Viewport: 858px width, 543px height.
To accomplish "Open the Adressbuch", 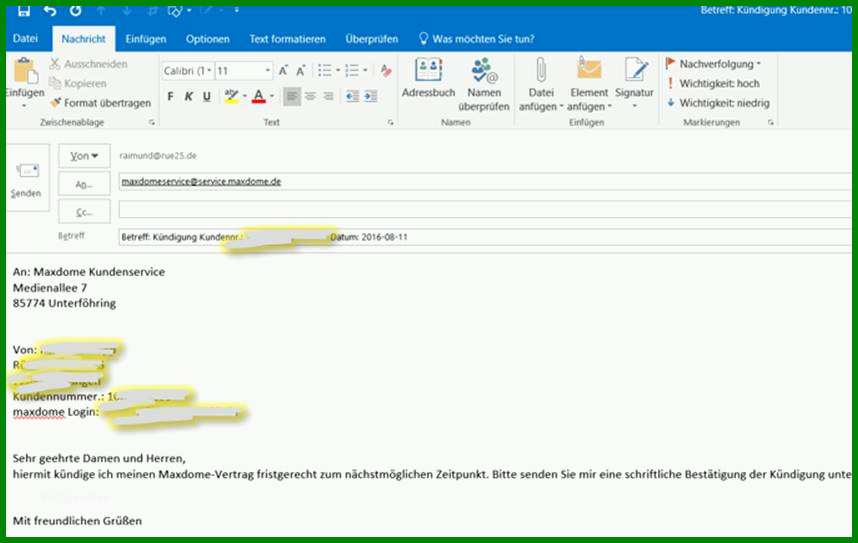I will [428, 78].
